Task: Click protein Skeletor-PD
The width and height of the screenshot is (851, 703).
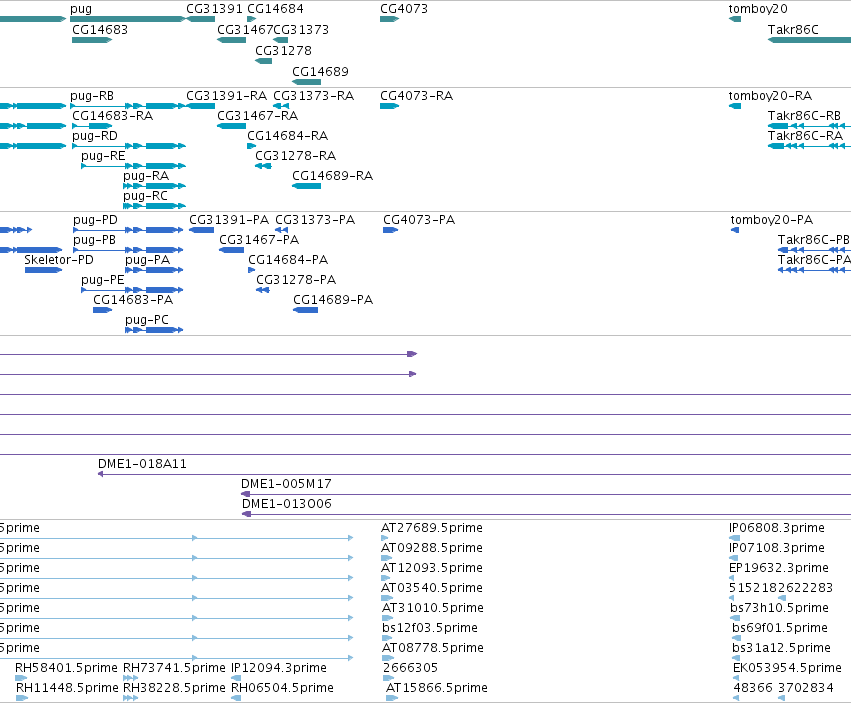Action: [x=59, y=260]
